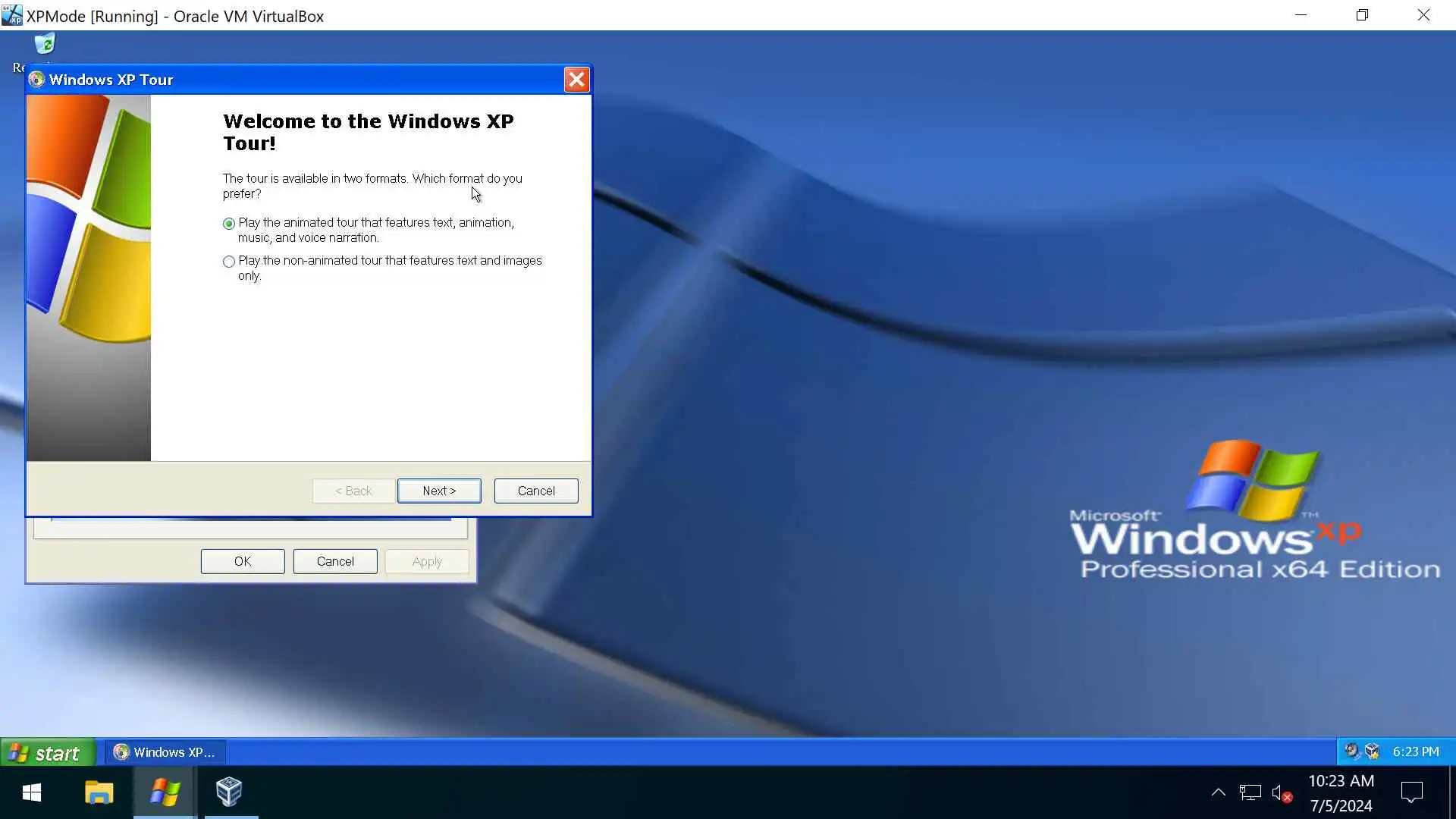Click the host muted speaker icon
1456x819 pixels.
tap(1281, 793)
